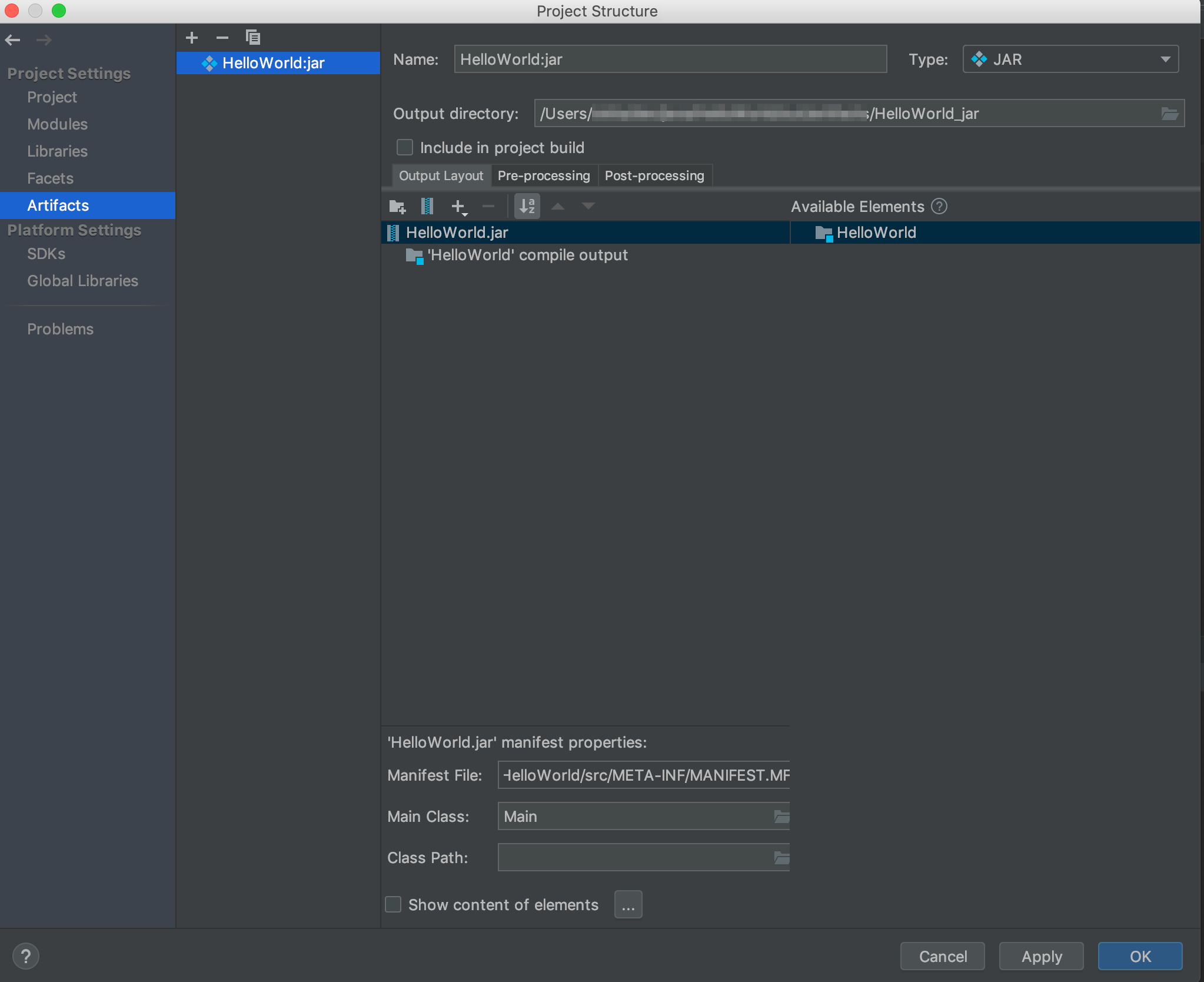The width and height of the screenshot is (1204, 982).
Task: Select 'HelloWorld' compile output tree item
Action: point(527,255)
